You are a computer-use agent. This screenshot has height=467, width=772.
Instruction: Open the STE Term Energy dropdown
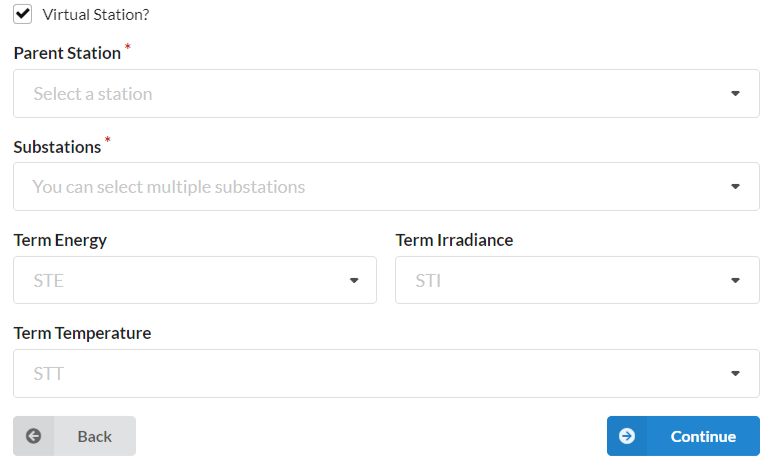pyautogui.click(x=195, y=280)
